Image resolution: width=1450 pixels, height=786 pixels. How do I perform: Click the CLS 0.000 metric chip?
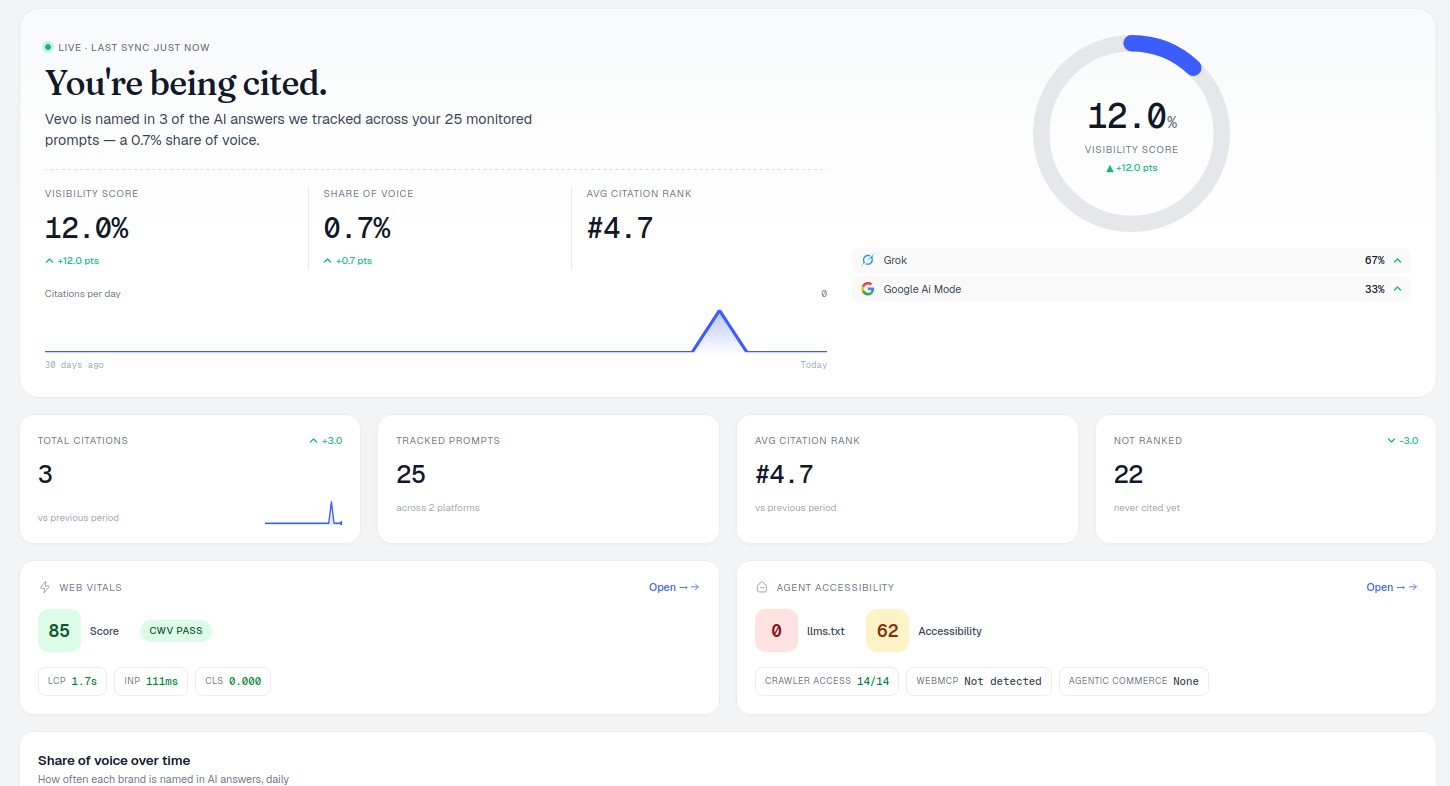click(232, 681)
